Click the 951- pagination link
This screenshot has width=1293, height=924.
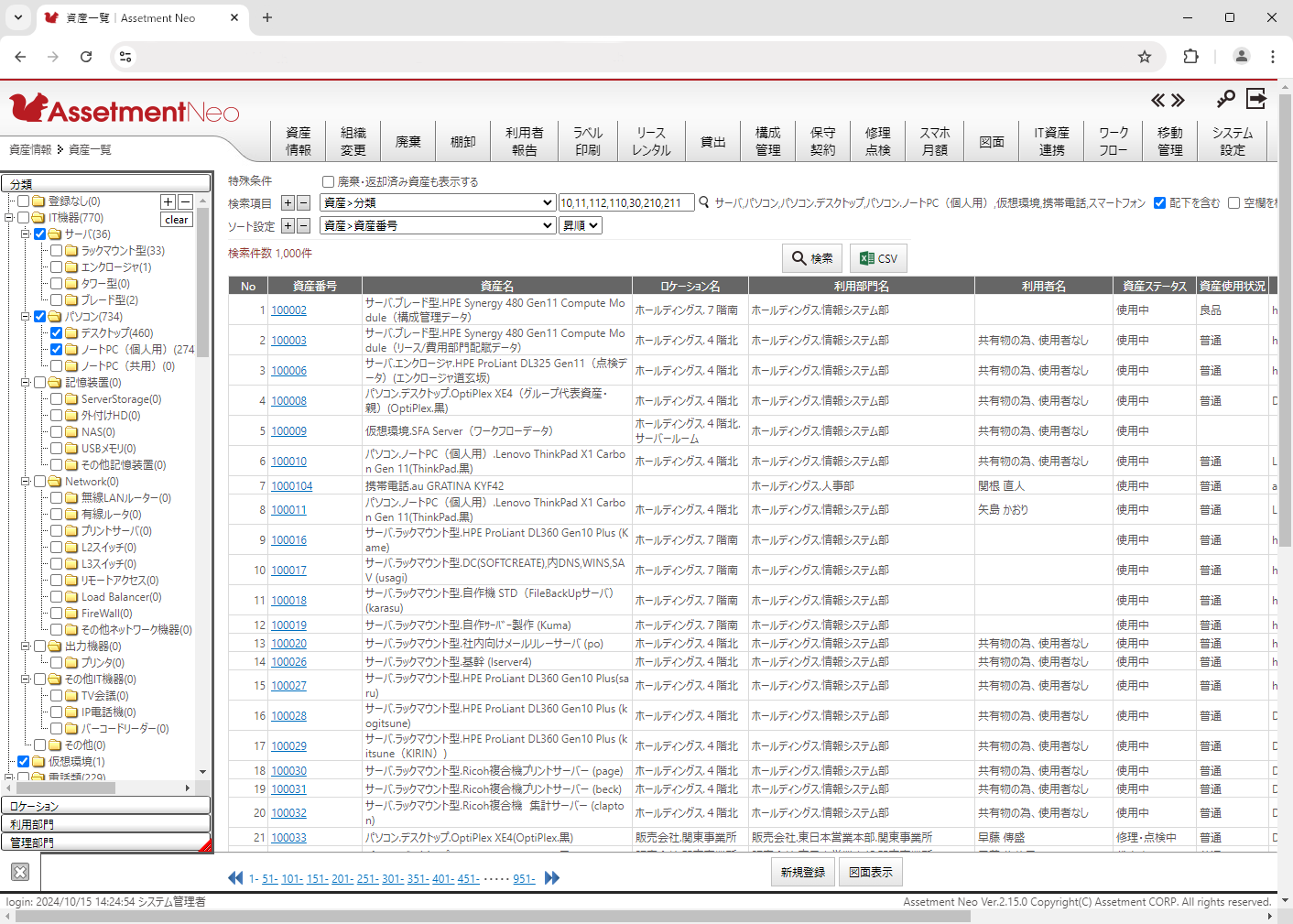(x=524, y=878)
